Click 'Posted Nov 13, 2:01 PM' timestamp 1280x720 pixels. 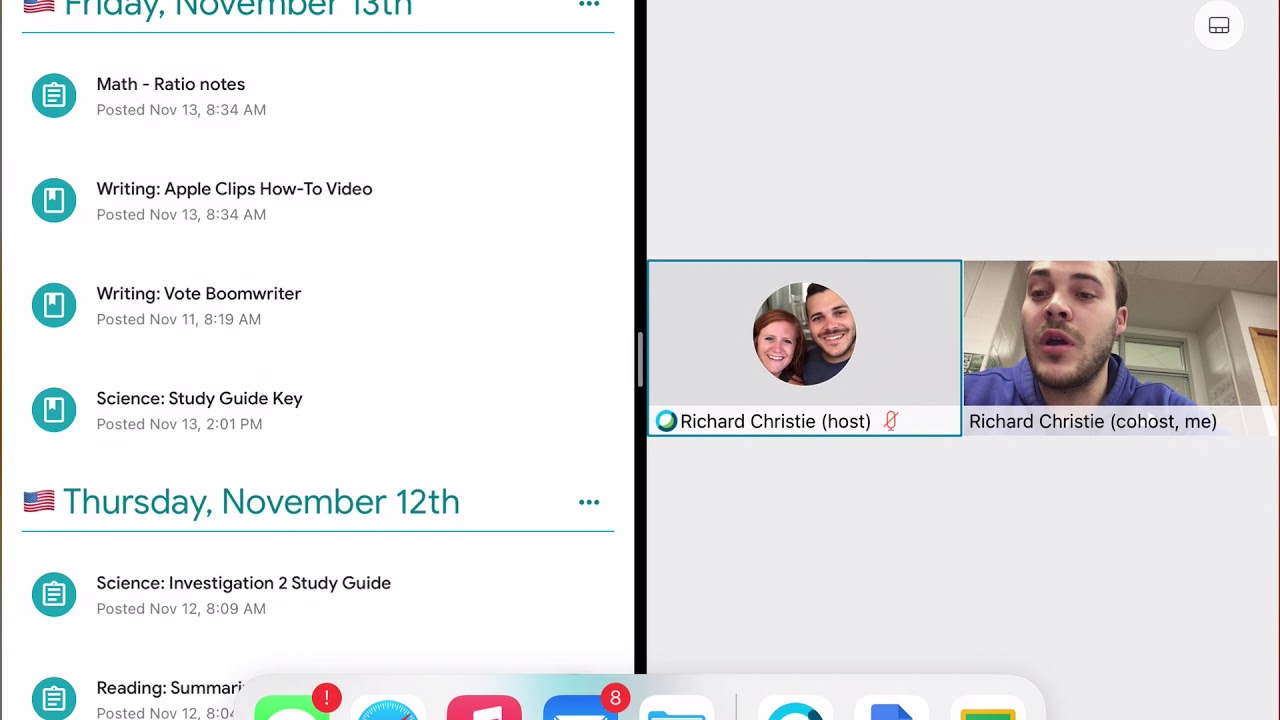point(179,424)
